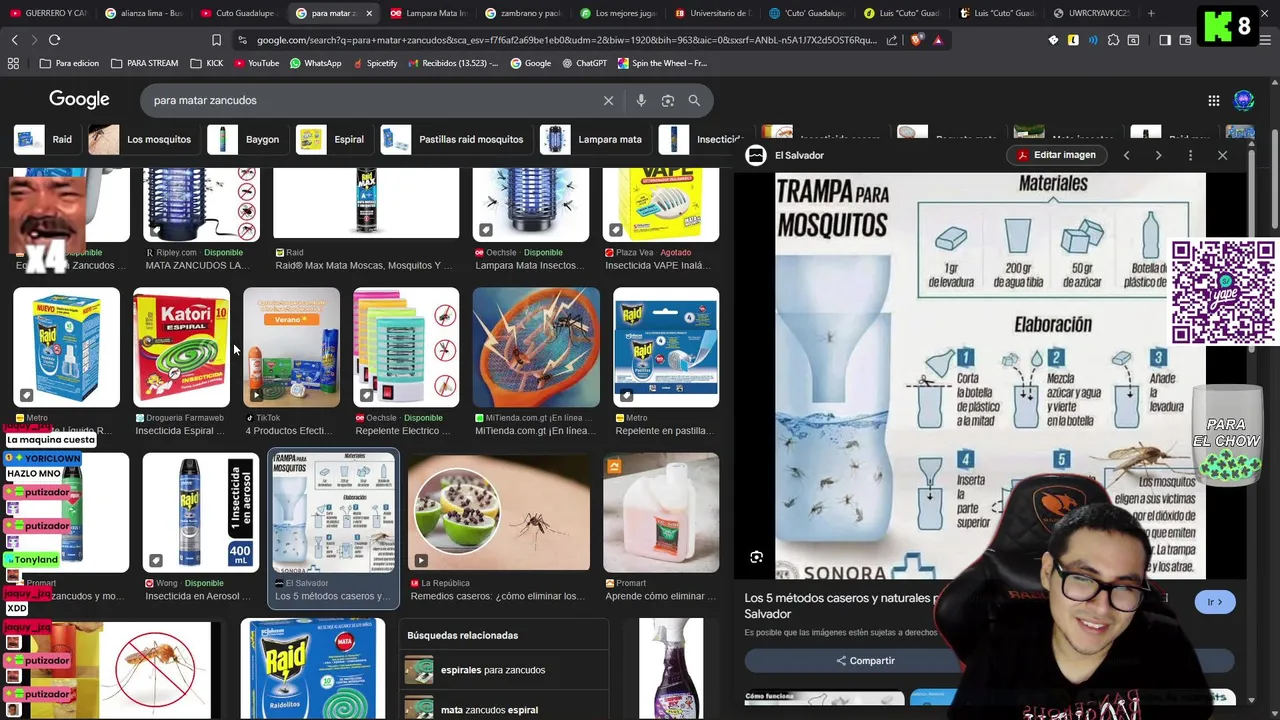Open the bookmarks apps grid icon
Screen dimensions: 1280x720
(13, 63)
